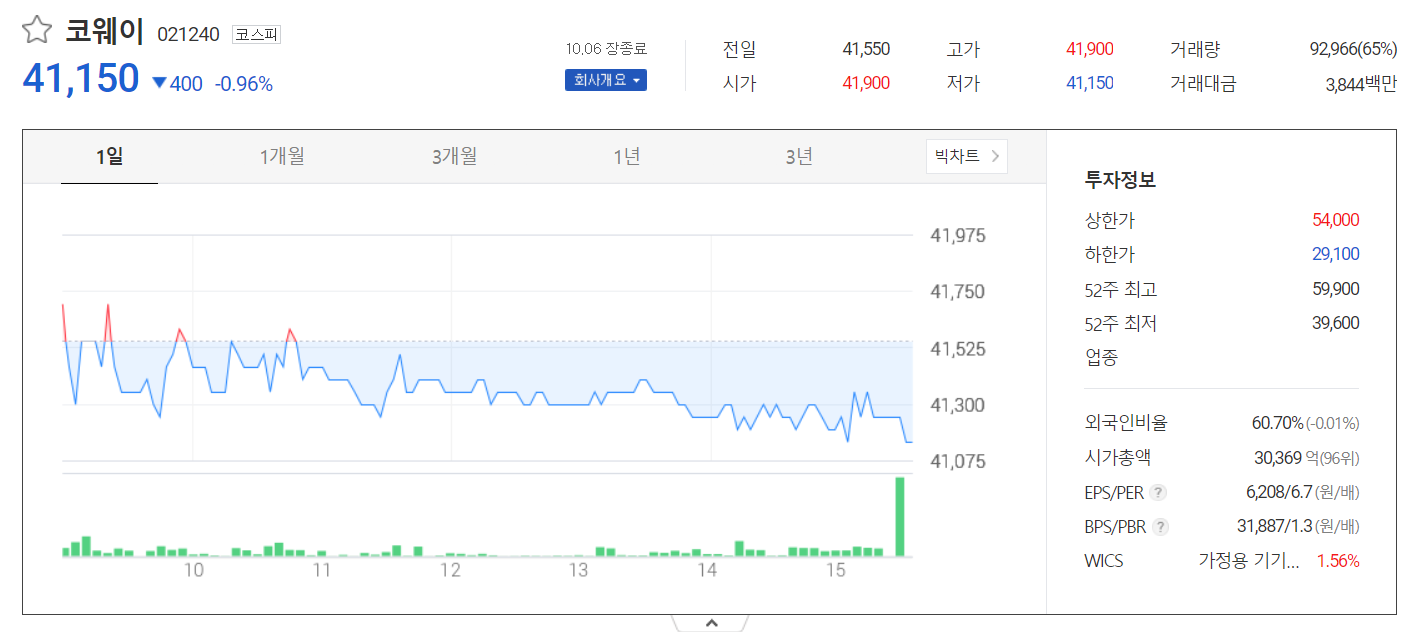This screenshot has height=632, width=1427.
Task: Star 코웨이 as a favorite stock
Action: (36, 30)
